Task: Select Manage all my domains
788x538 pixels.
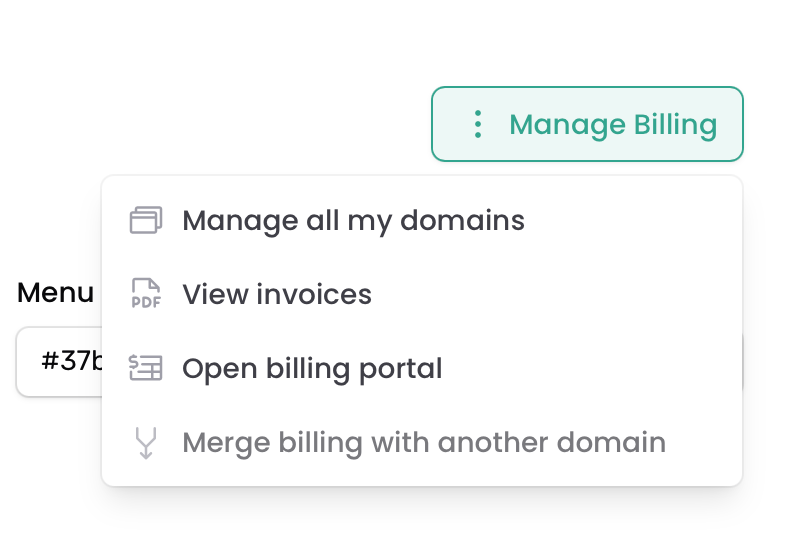Action: pyautogui.click(x=422, y=220)
